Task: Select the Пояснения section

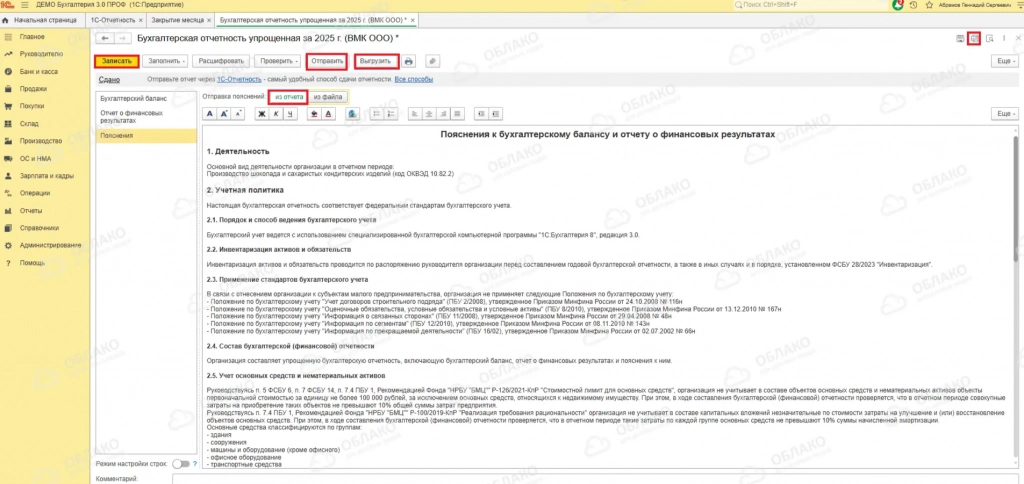Action: (x=146, y=136)
